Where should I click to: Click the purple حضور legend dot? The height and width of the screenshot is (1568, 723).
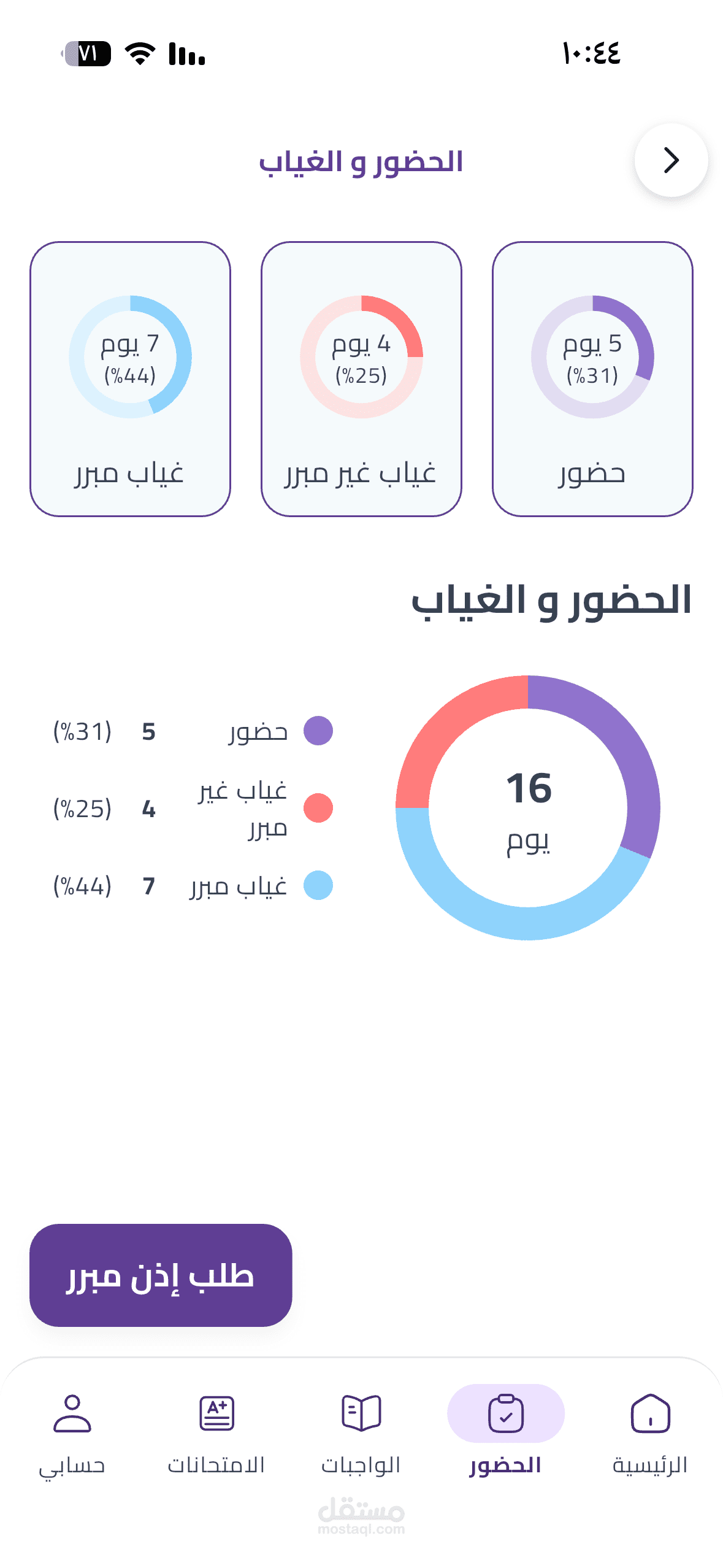point(318,731)
